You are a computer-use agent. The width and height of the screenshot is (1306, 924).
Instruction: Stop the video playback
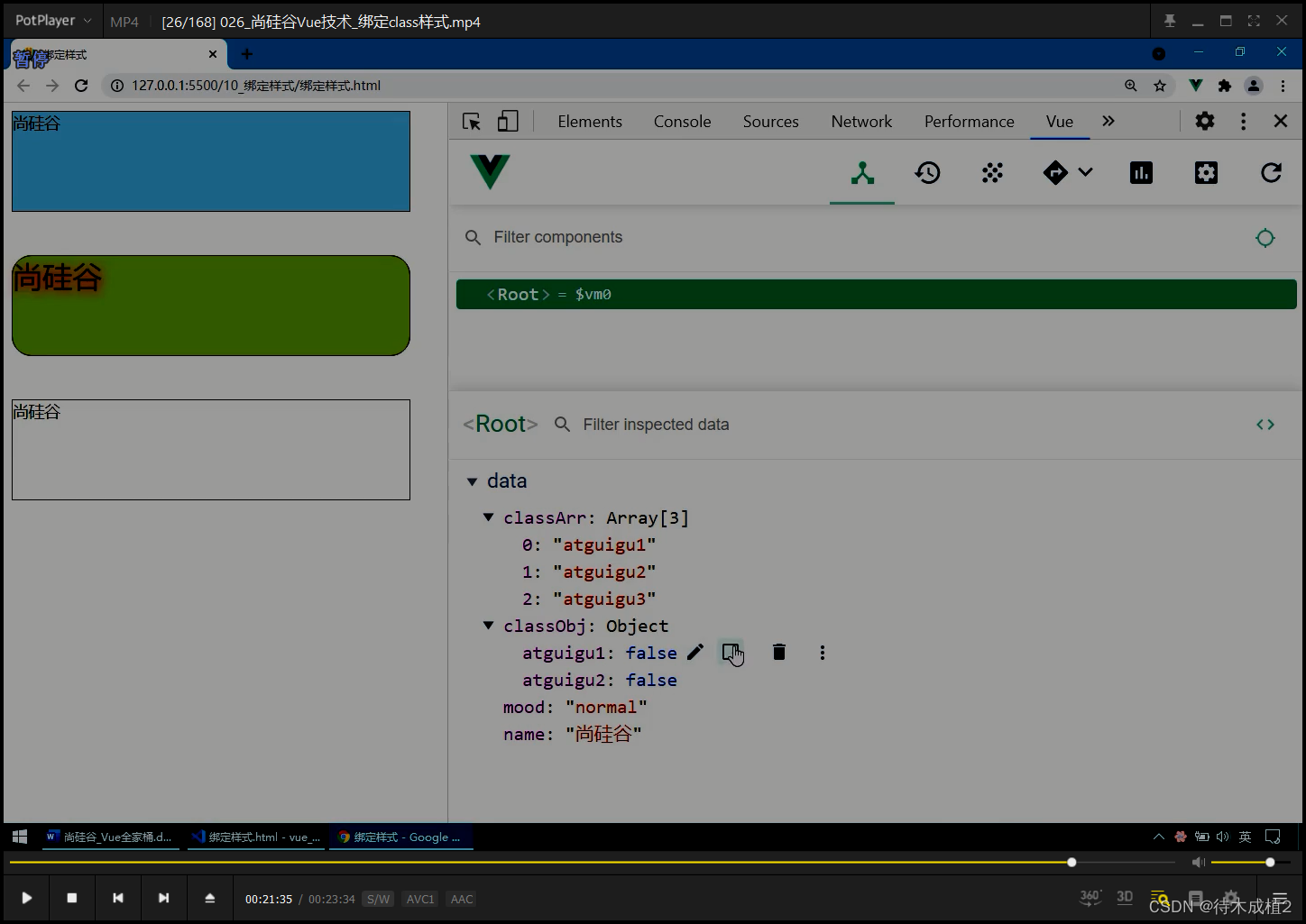click(x=72, y=898)
